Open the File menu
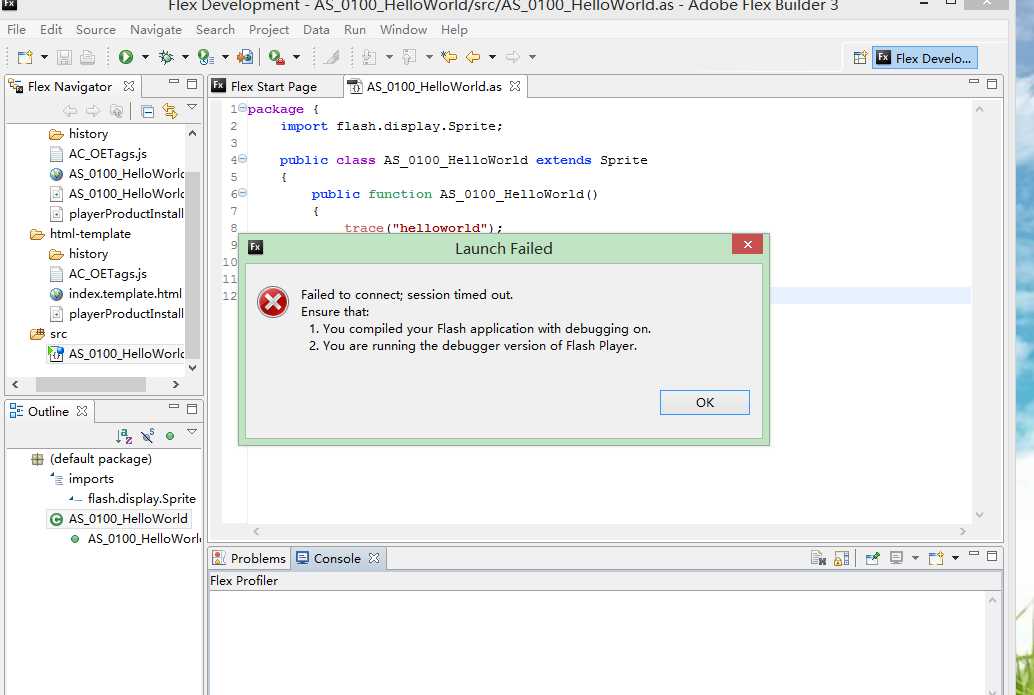Image resolution: width=1034 pixels, height=695 pixels. (x=16, y=30)
